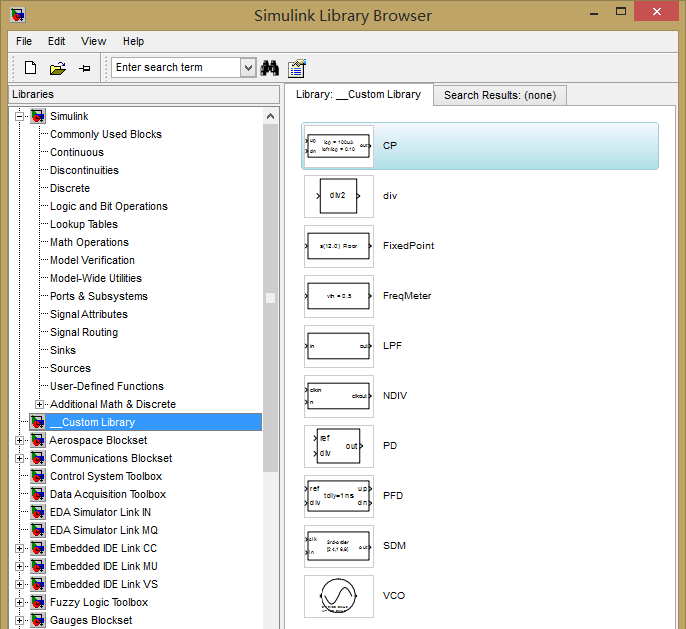Select the div block icon

pyautogui.click(x=339, y=196)
